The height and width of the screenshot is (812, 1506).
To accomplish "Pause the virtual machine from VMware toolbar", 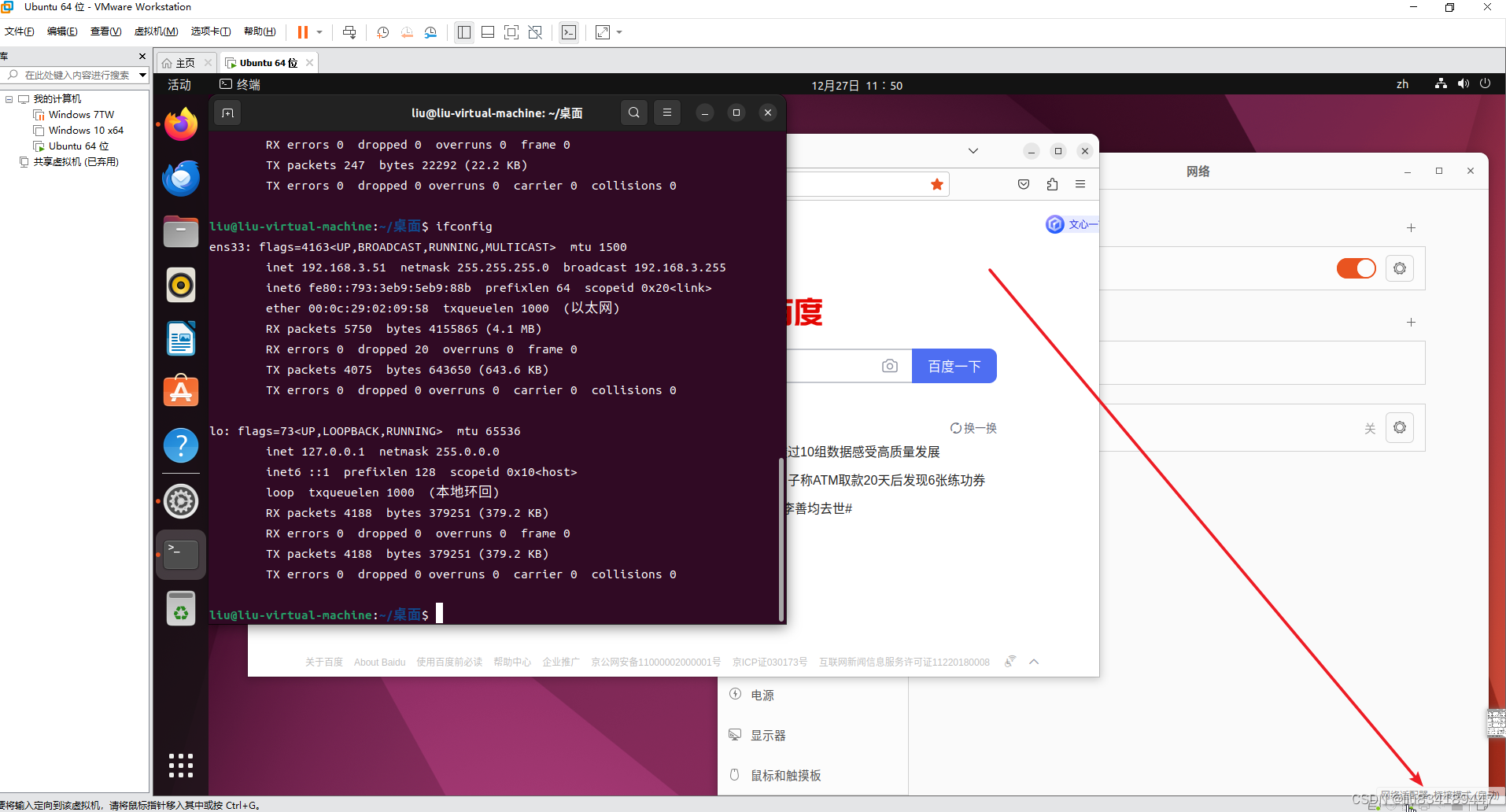I will tap(303, 32).
